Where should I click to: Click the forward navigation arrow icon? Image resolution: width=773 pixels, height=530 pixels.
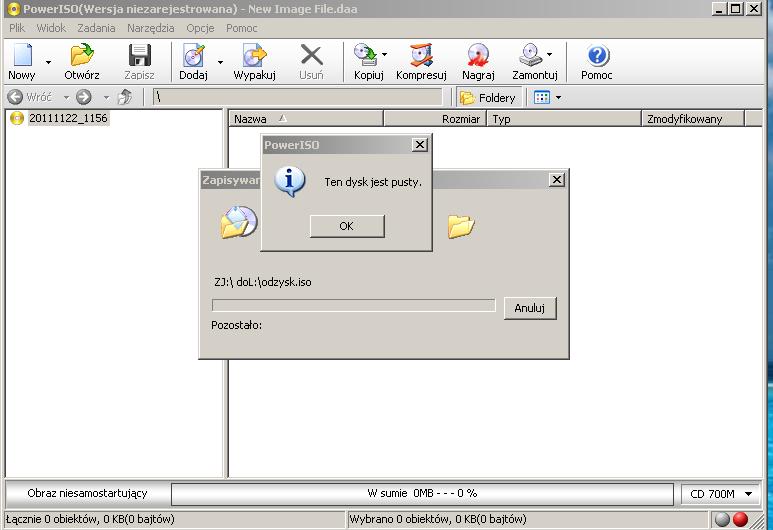click(x=84, y=97)
